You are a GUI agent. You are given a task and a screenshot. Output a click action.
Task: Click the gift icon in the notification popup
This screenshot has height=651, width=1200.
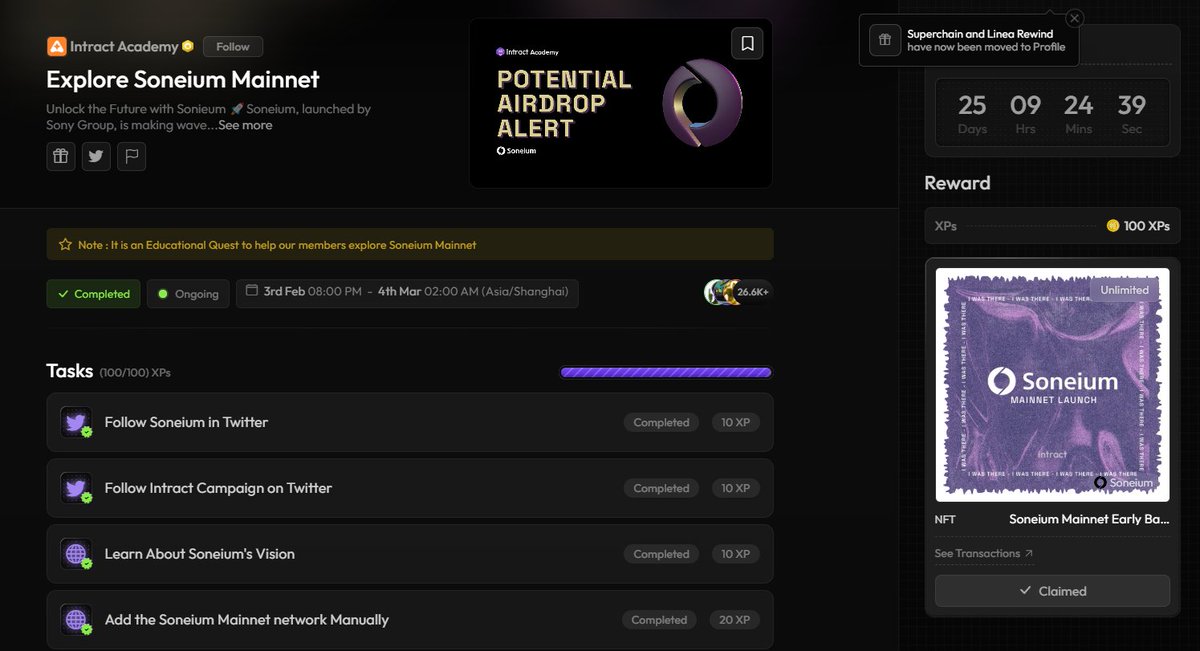tap(884, 40)
